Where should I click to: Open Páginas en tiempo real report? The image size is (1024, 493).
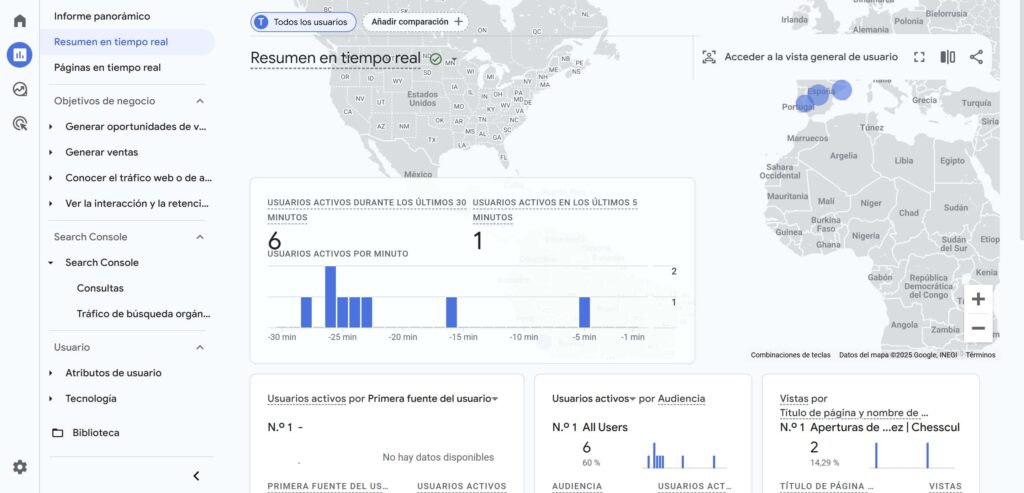click(x=107, y=68)
